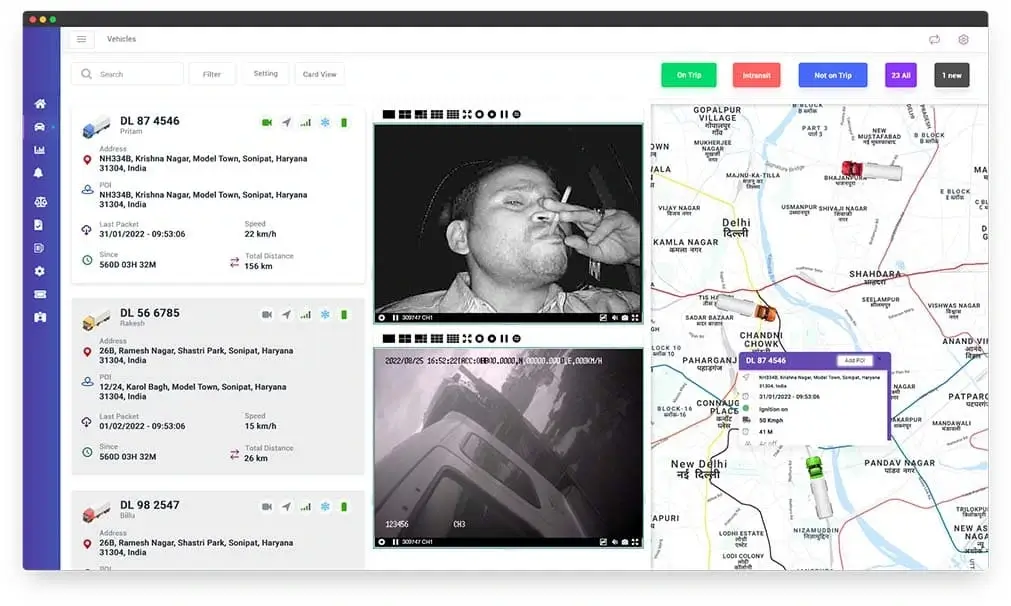This screenshot has height=606, width=1011.
Task: Select vehicle card DL 56 6785 title
Action: pos(150,313)
